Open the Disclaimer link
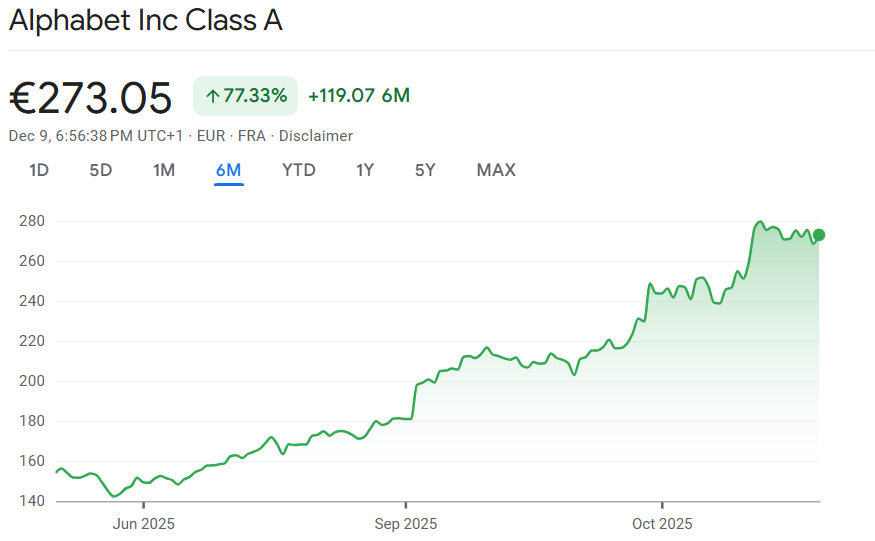 pos(316,136)
